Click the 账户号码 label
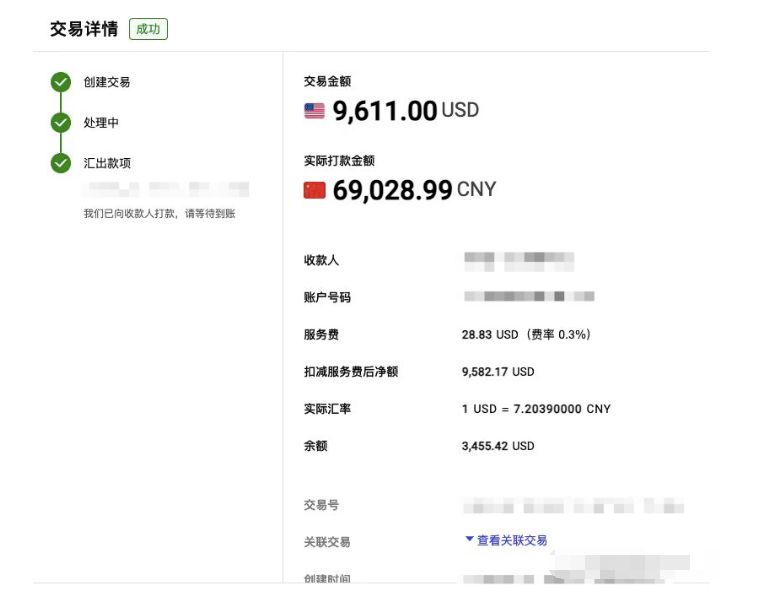The image size is (764, 609). pos(327,297)
